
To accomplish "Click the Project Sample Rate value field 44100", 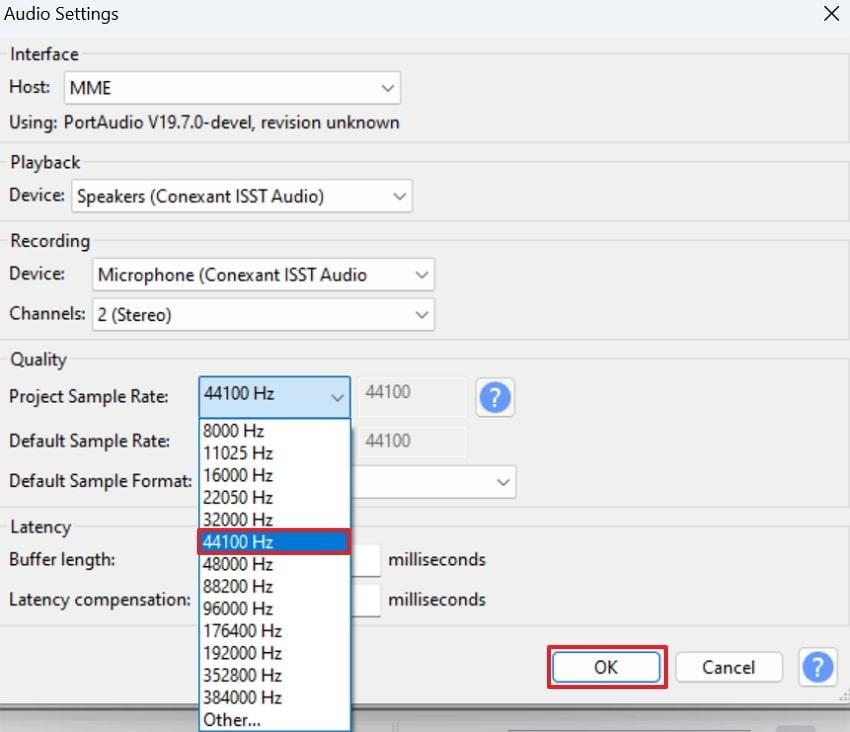I will (413, 396).
